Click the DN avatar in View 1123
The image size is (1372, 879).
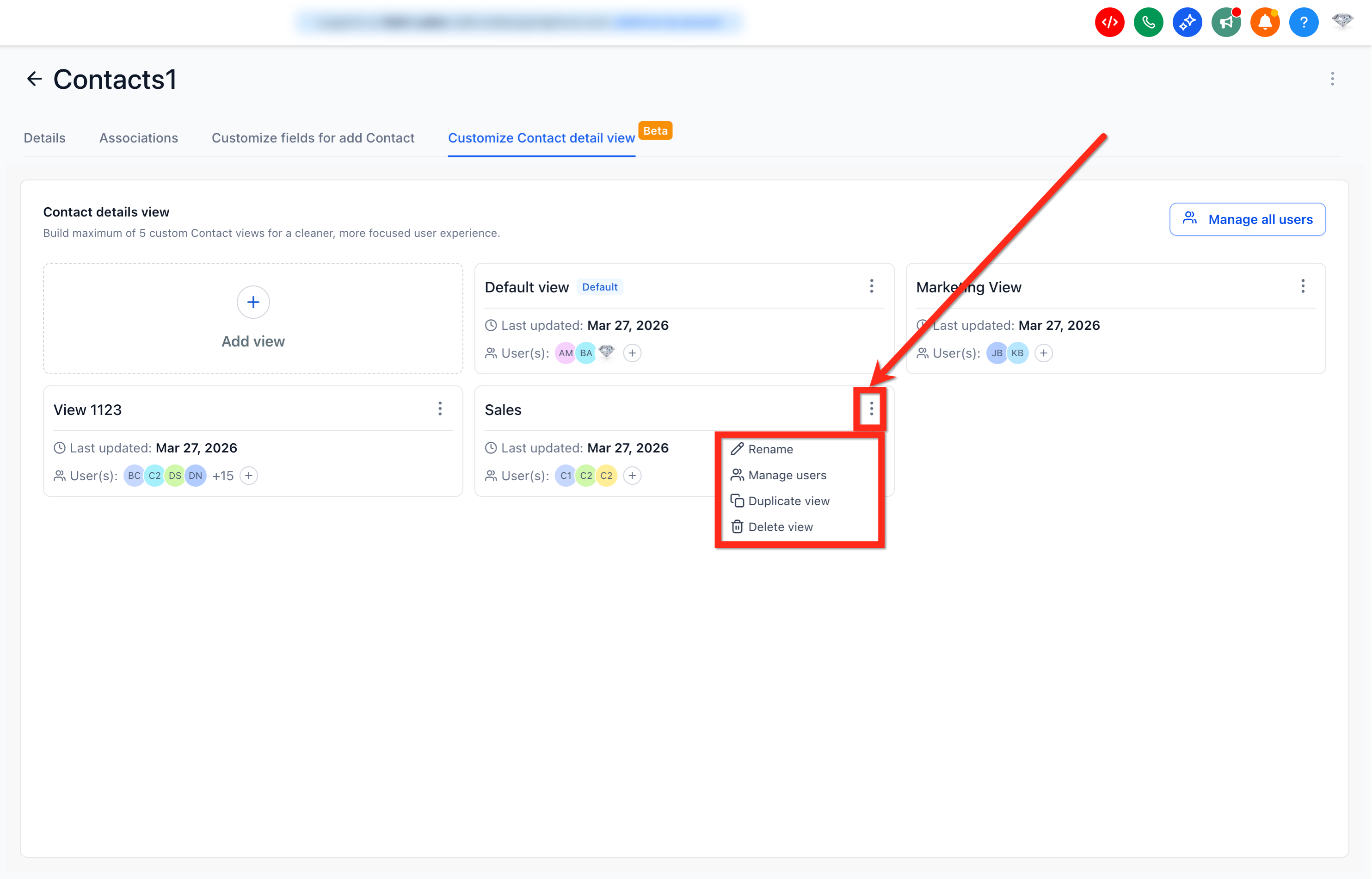click(196, 476)
